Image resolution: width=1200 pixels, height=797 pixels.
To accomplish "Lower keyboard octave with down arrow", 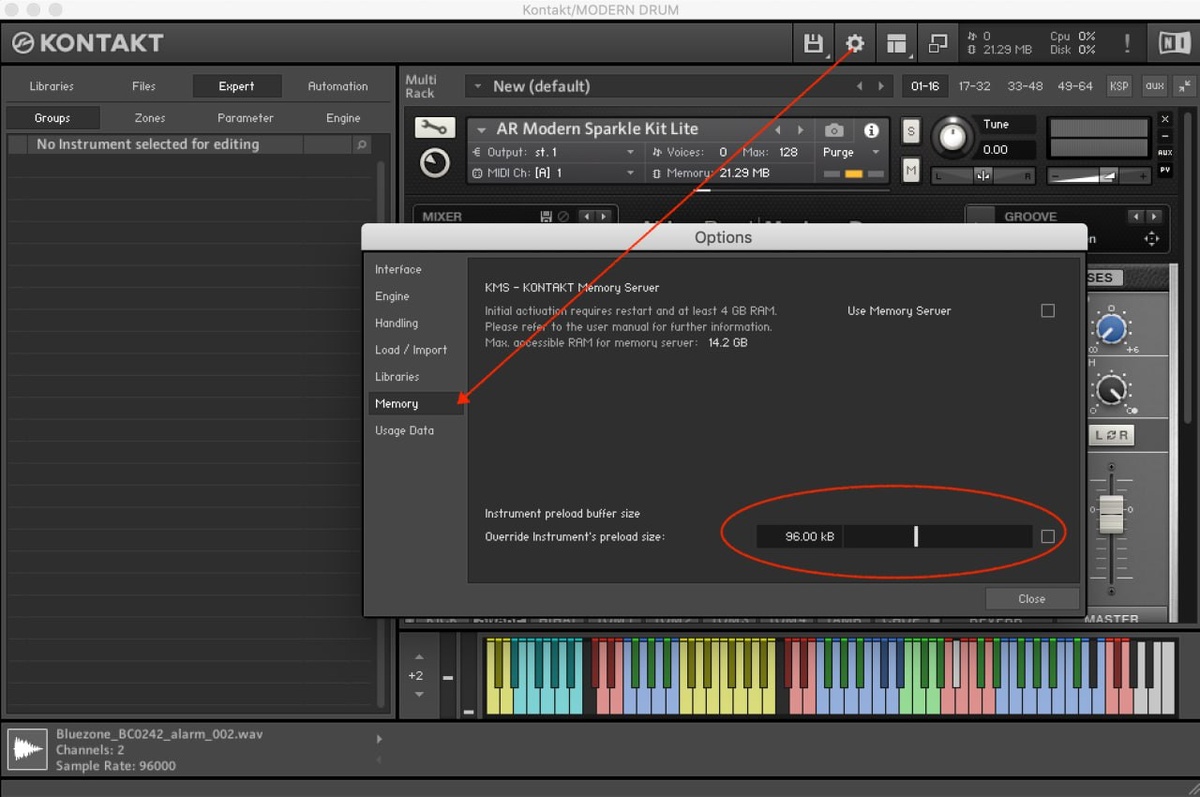I will click(419, 694).
